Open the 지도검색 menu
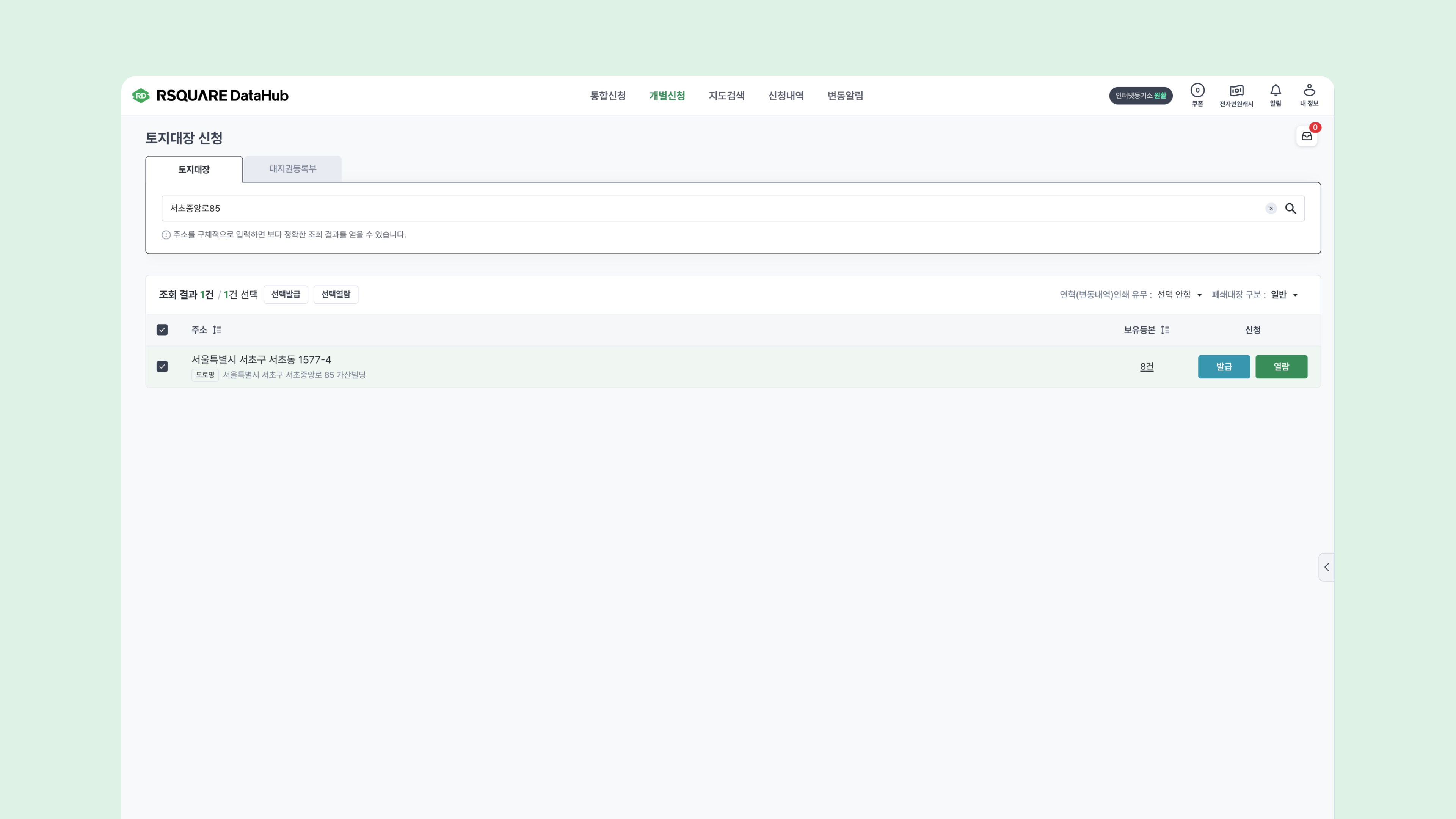Image resolution: width=1456 pixels, height=819 pixels. [726, 96]
